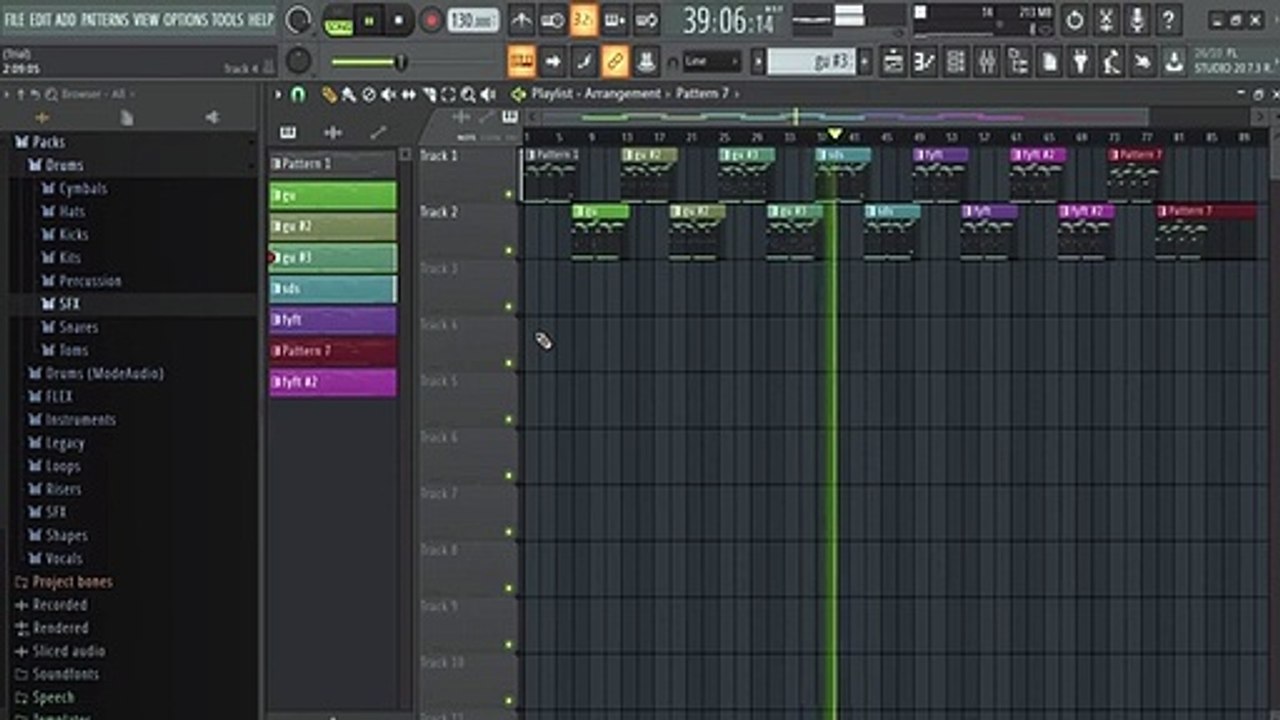The image size is (1280, 720).
Task: Open the Playlist options menu arrow
Action: (278, 95)
